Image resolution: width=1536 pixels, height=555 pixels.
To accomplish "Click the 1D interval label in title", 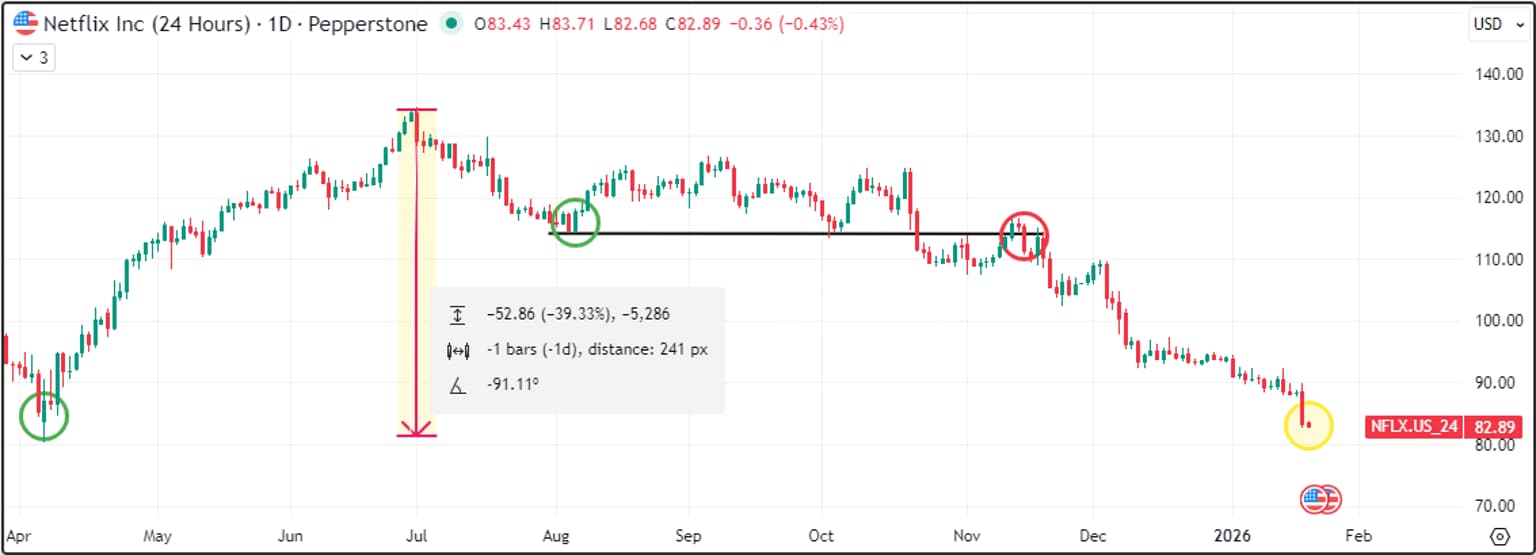I will (279, 24).
